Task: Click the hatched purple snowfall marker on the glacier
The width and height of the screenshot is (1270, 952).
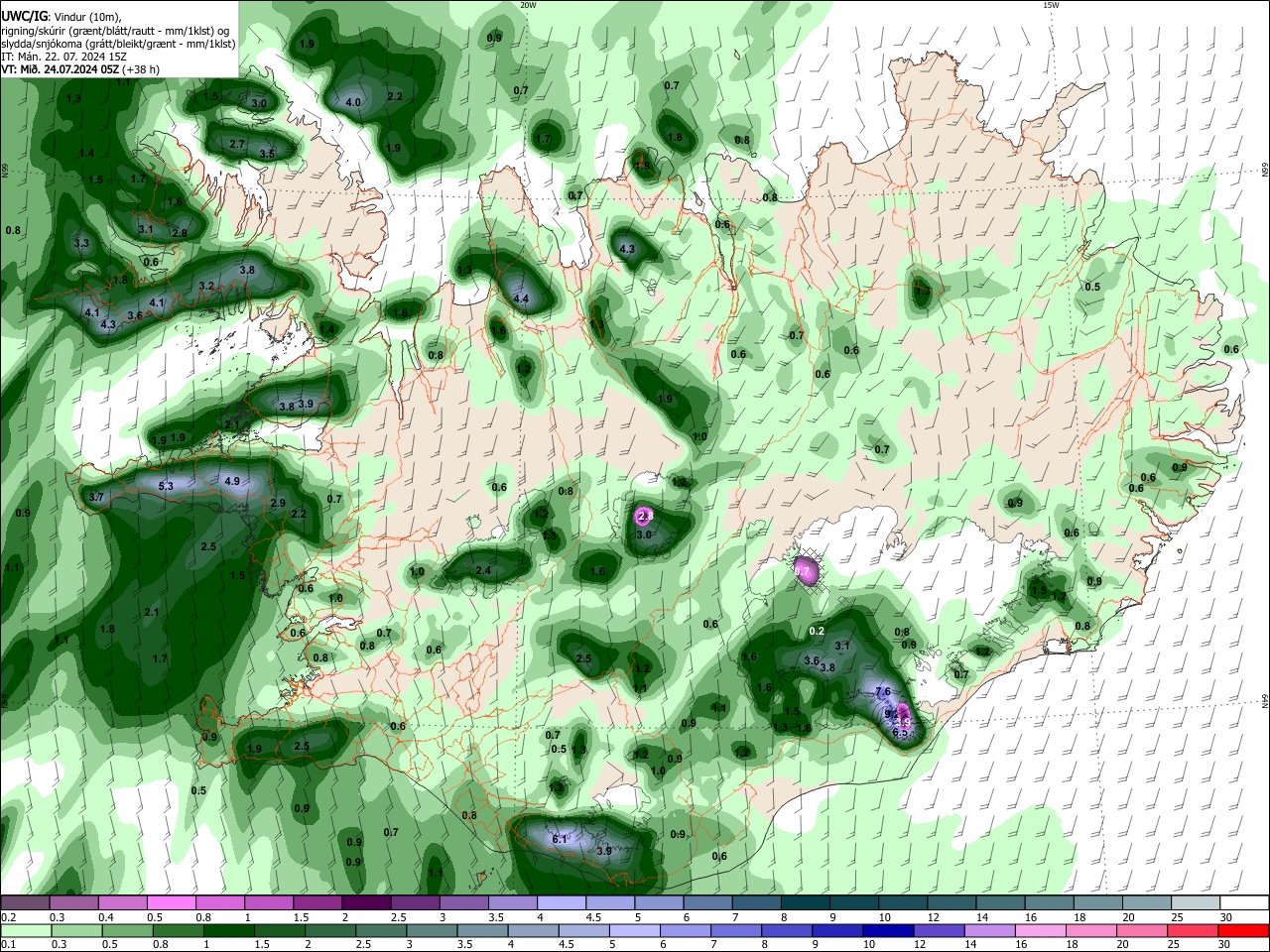Action: [807, 571]
